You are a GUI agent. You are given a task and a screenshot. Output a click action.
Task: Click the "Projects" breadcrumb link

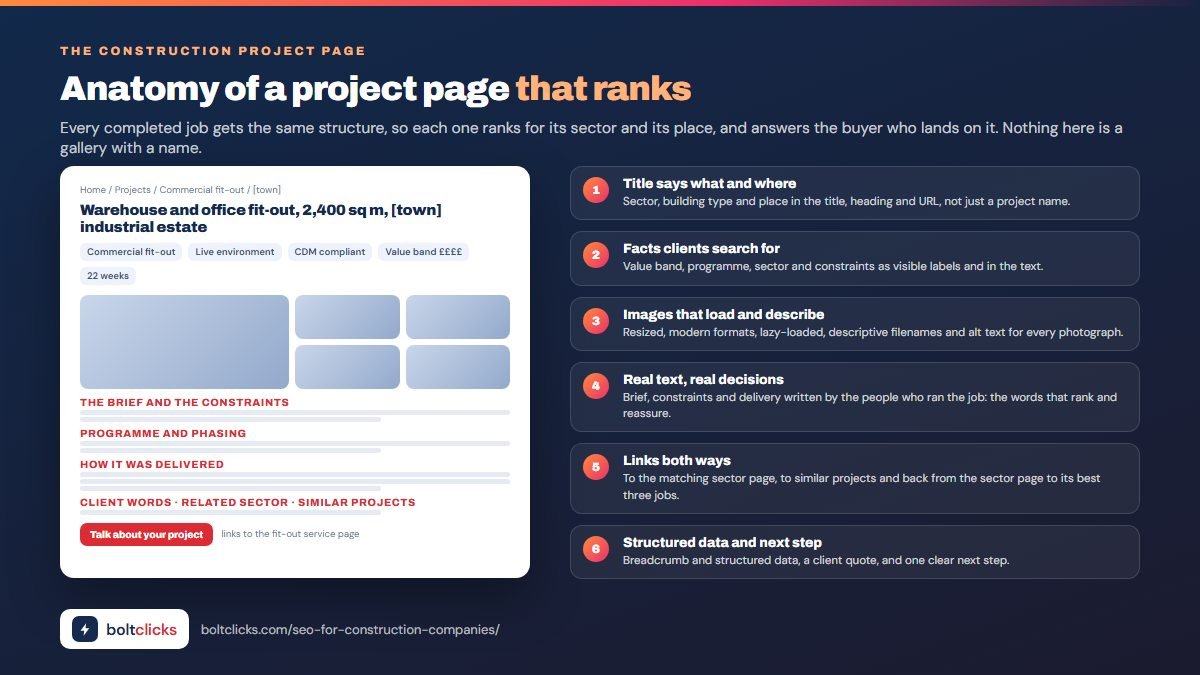133,189
